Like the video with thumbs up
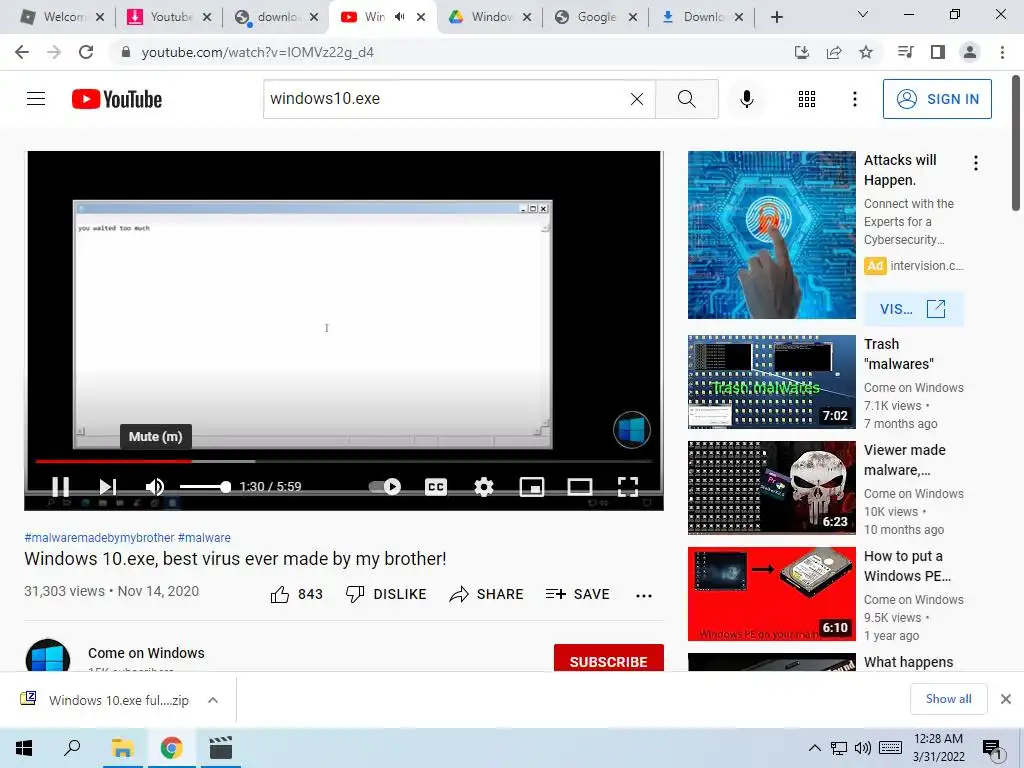This screenshot has height=768, width=1024. (x=296, y=594)
